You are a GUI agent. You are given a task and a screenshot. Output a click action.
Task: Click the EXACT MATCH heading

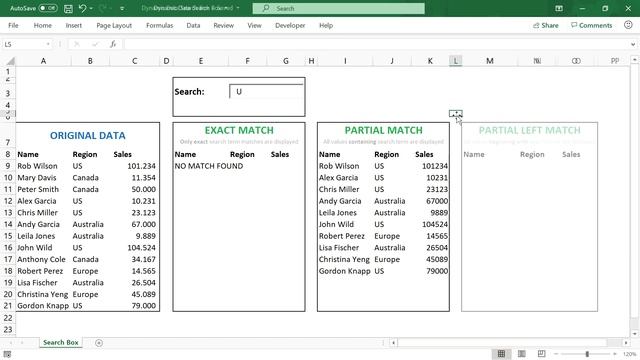(239, 130)
